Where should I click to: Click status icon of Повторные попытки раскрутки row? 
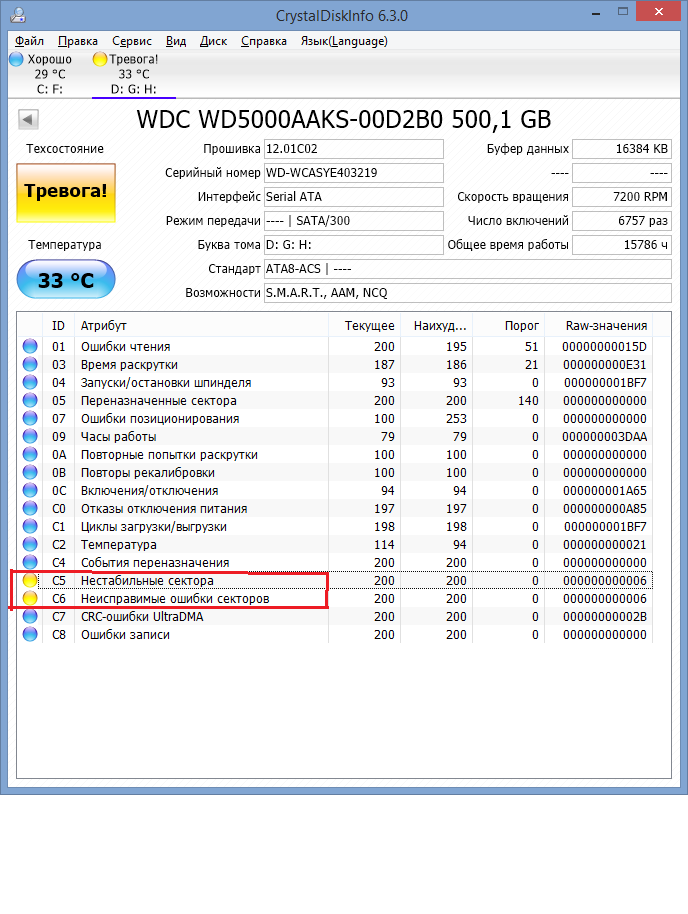[30, 454]
